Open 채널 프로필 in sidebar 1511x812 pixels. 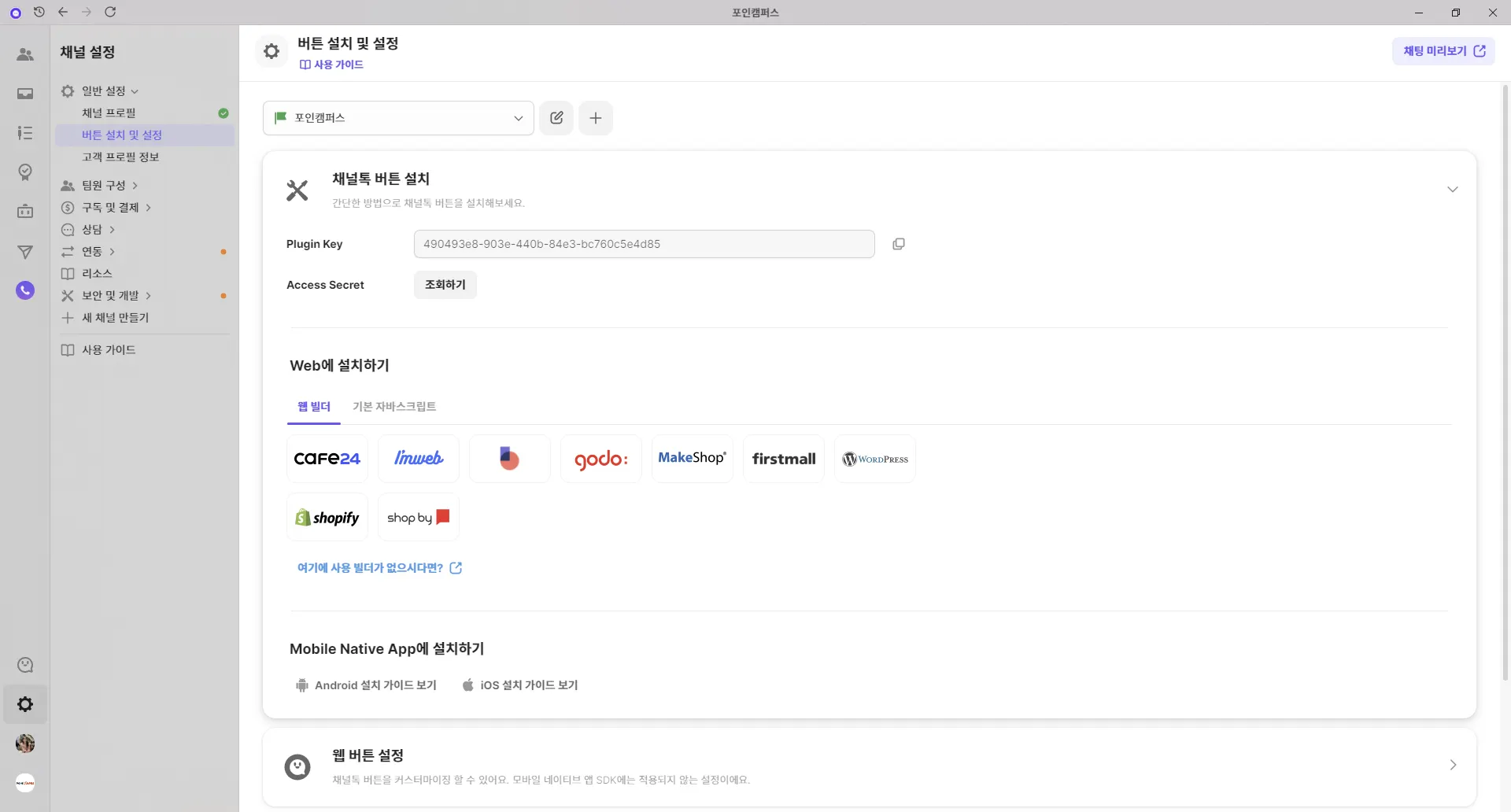tap(145, 113)
